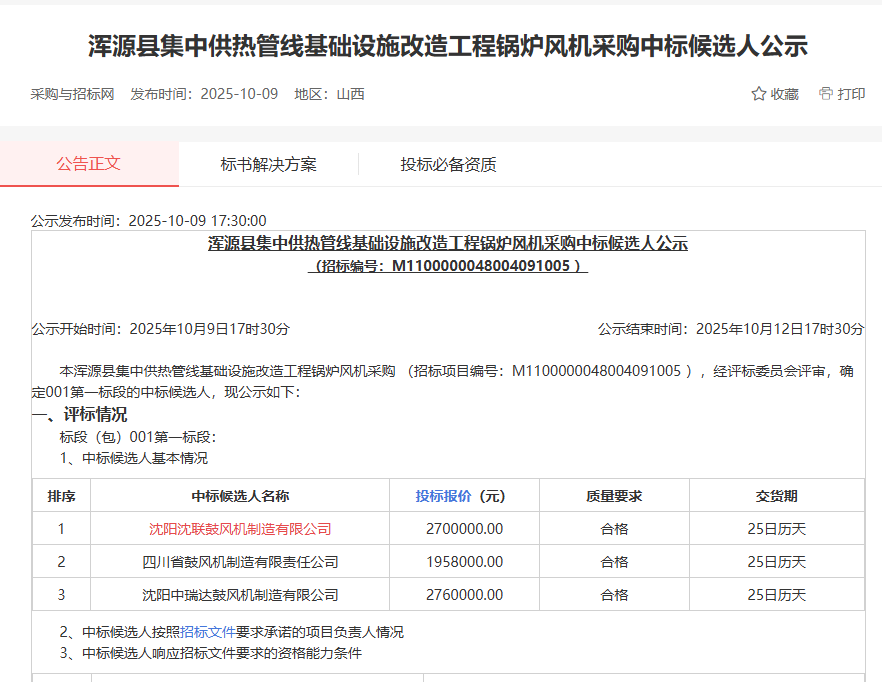Click the 打印 label

click(851, 94)
